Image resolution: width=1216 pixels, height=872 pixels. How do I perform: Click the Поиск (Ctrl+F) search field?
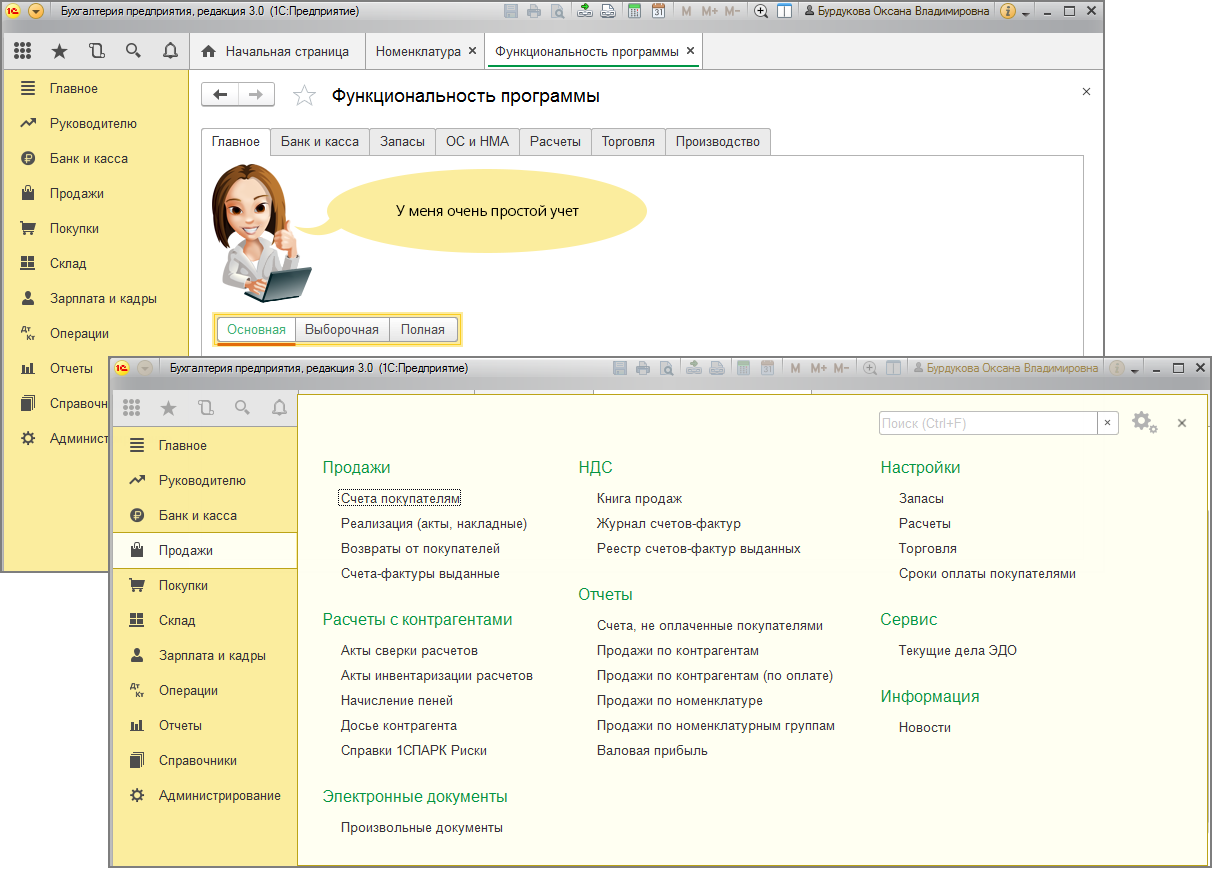coord(988,424)
